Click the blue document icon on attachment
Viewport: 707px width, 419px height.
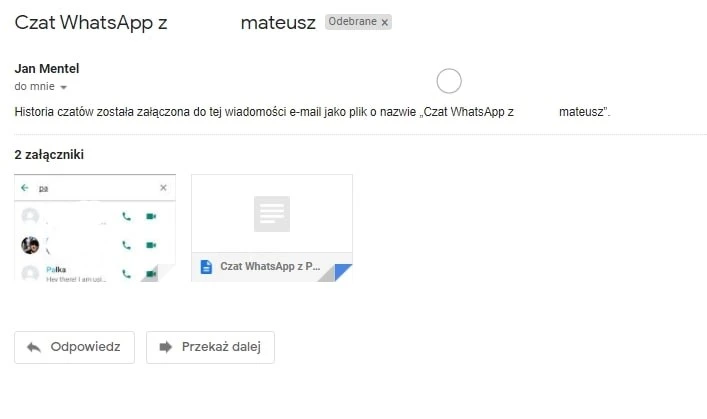tap(207, 267)
